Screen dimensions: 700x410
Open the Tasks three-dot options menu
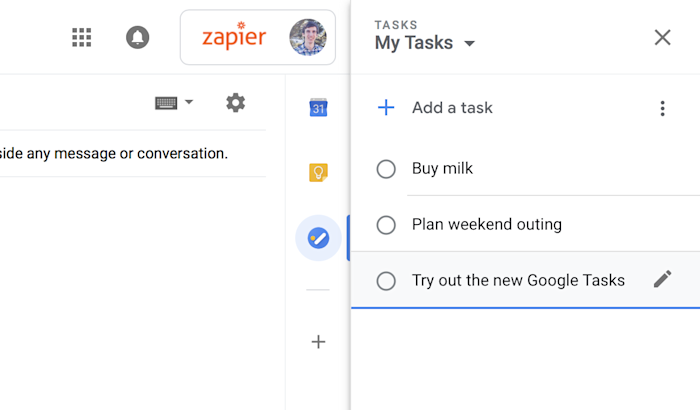click(662, 108)
